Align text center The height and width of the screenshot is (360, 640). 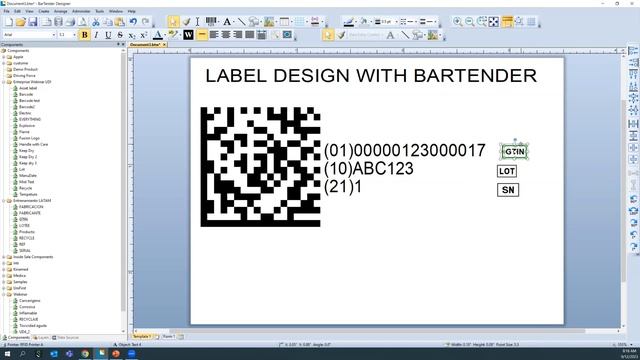coord(226,35)
